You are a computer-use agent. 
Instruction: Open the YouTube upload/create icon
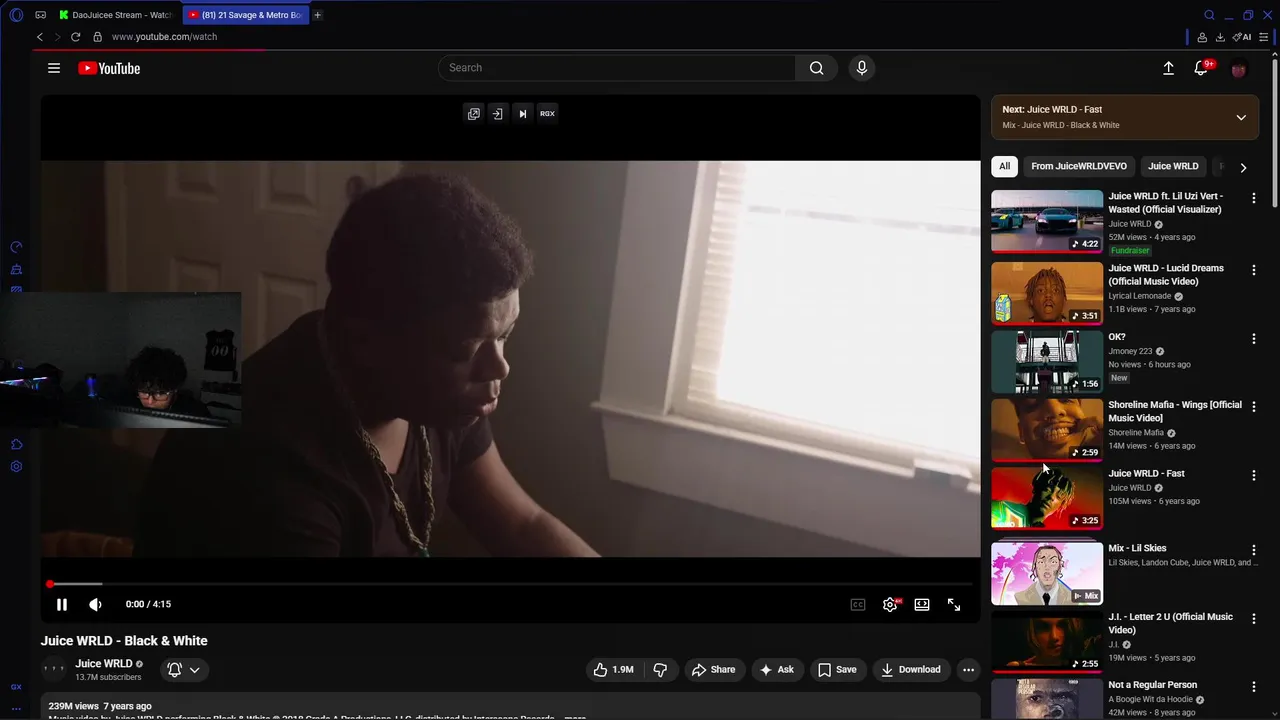[1168, 68]
